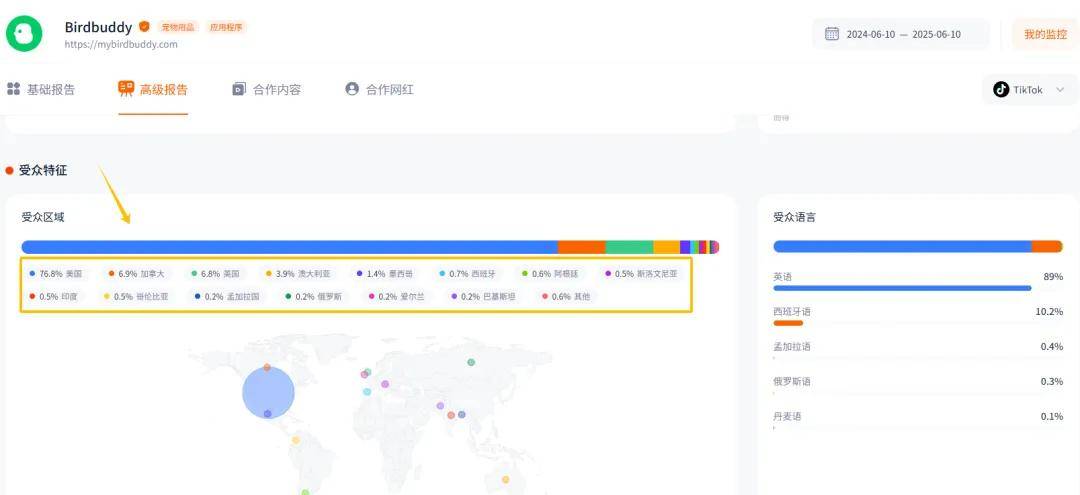Viewport: 1080px width, 495px height.
Task: Click the 孟加拉语 language row label
Action: pyautogui.click(x=792, y=346)
